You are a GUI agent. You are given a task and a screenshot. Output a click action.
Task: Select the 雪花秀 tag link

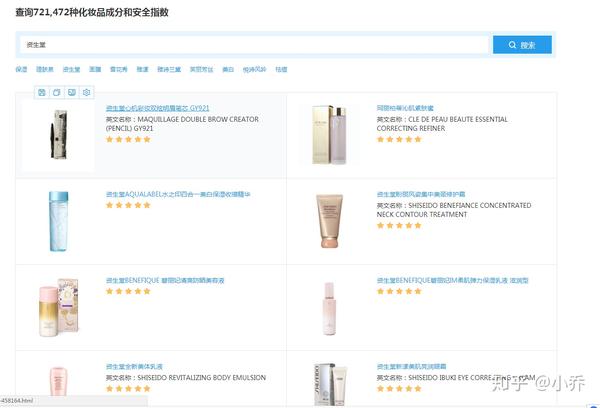pyautogui.click(x=119, y=69)
